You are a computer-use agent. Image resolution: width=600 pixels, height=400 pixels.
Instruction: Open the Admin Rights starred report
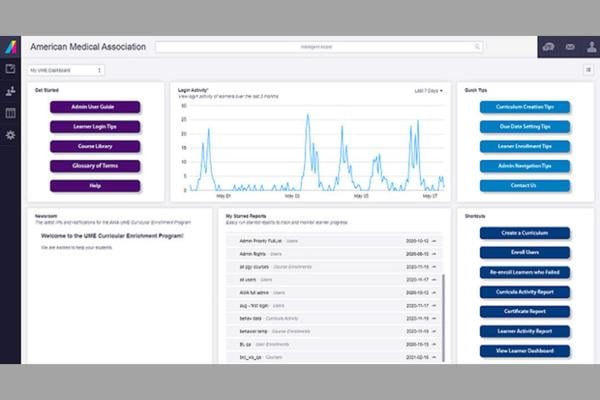(x=333, y=254)
